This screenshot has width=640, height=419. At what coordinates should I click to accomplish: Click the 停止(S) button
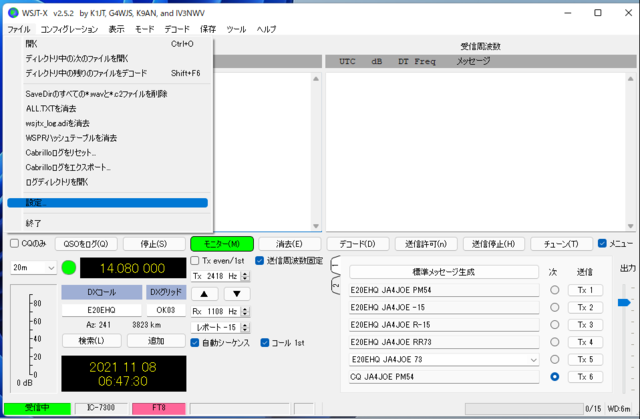pos(154,244)
